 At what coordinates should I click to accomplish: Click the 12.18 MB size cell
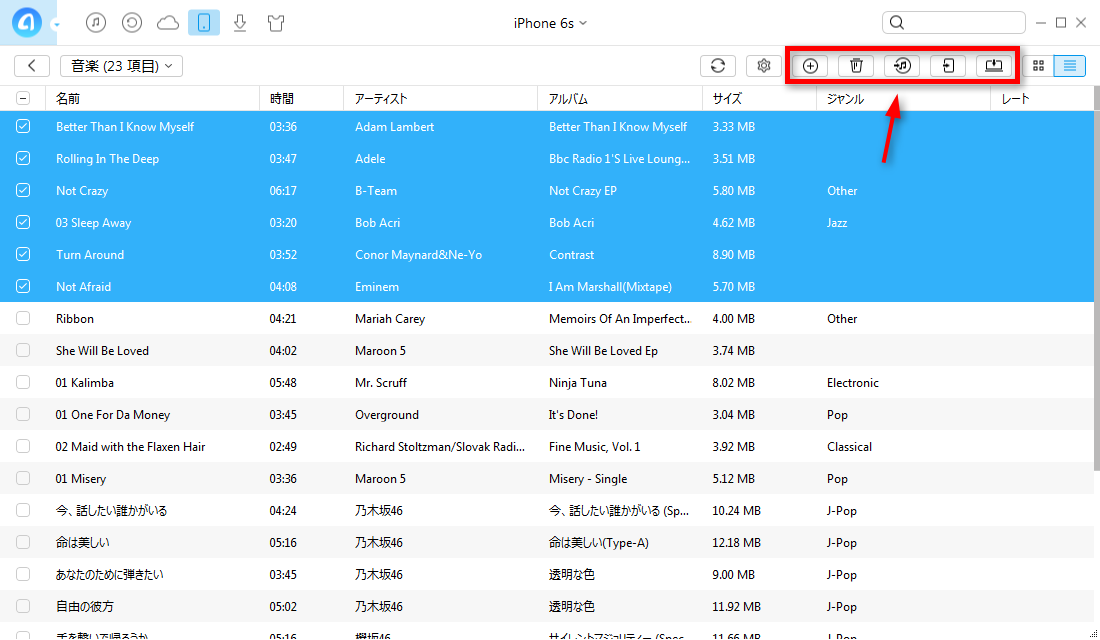tap(736, 542)
